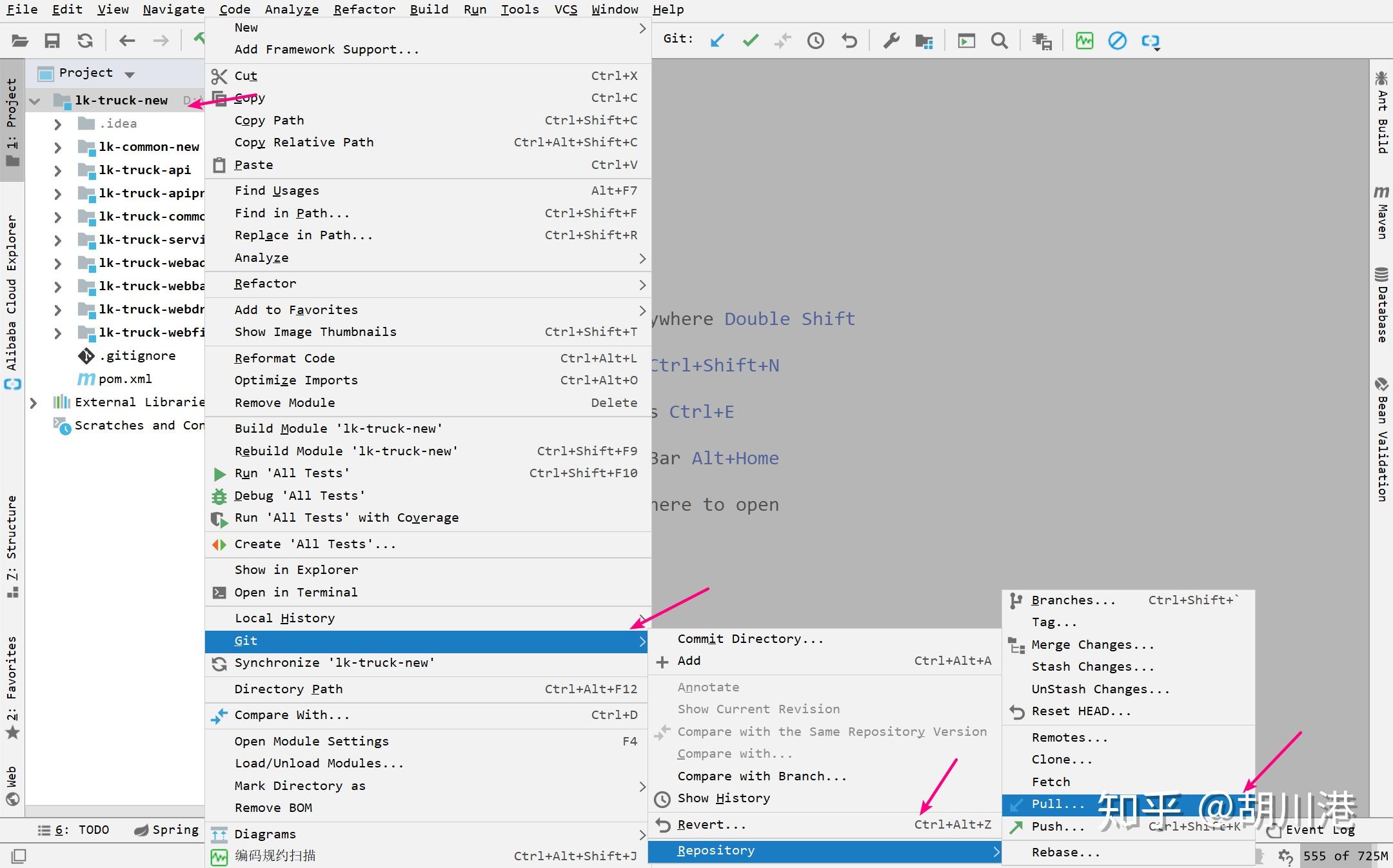Click the synchronize refresh toolbar icon
This screenshot has width=1393, height=868.
coord(85,41)
